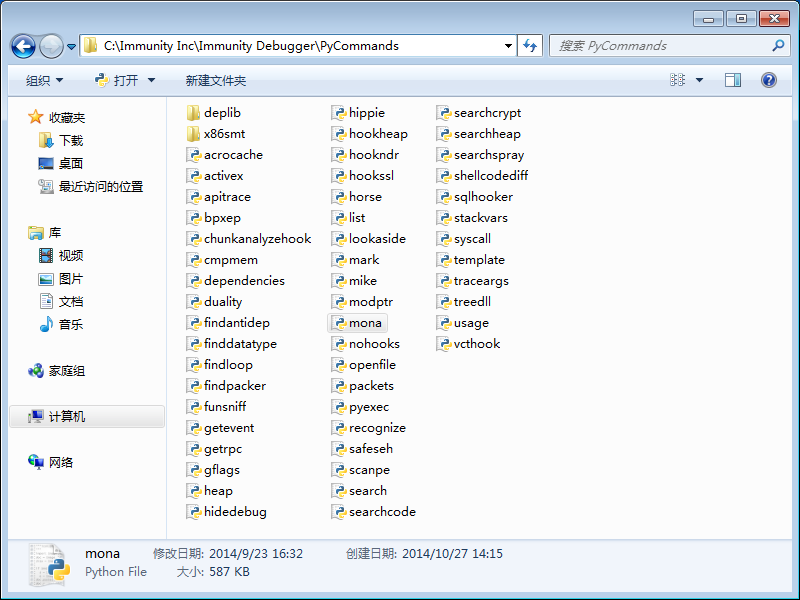Click the file name finddatatype
800x600 pixels.
[240, 344]
